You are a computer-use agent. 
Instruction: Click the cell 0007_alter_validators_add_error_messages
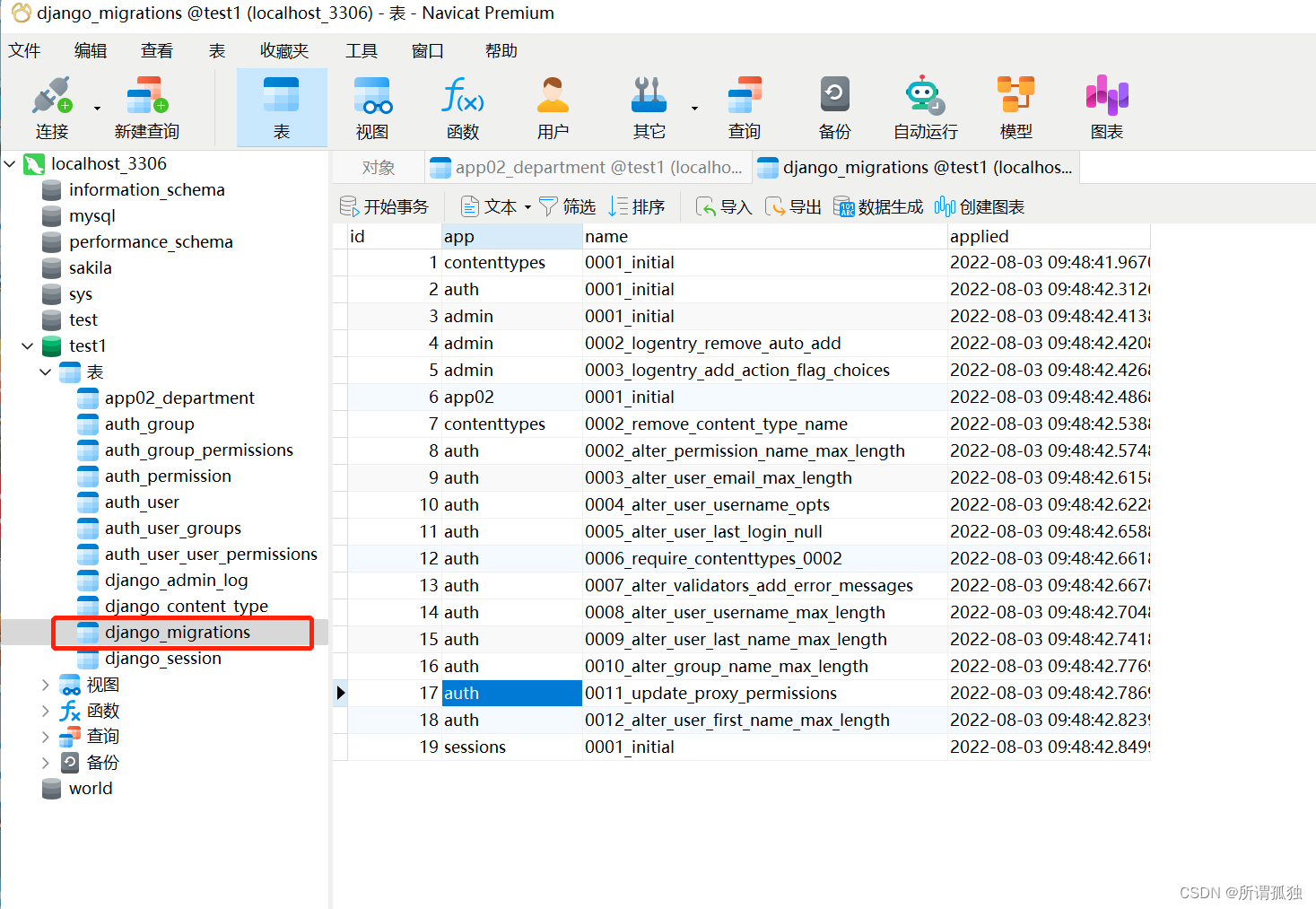tap(765, 586)
